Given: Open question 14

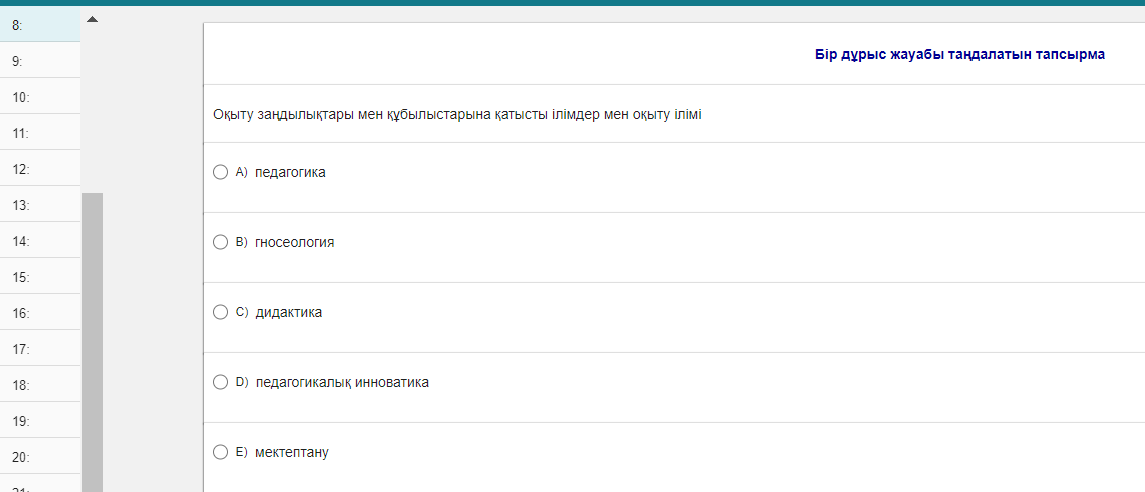Looking at the screenshot, I should click(40, 241).
